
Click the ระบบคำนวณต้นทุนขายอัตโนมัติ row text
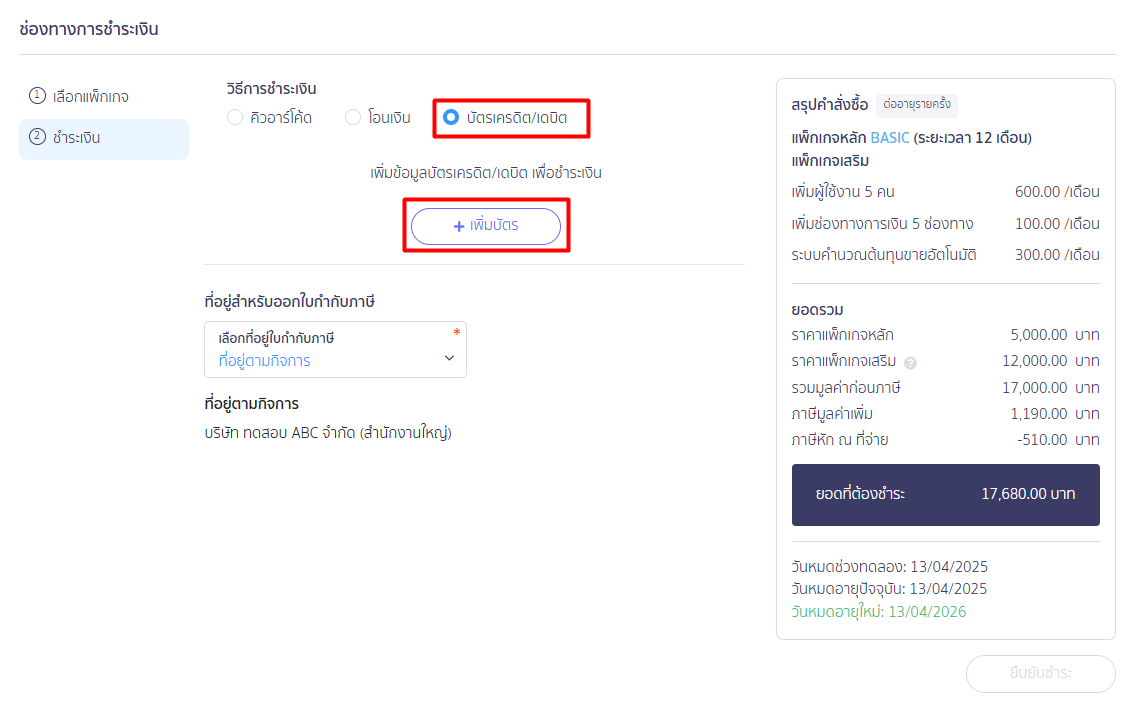tap(884, 255)
